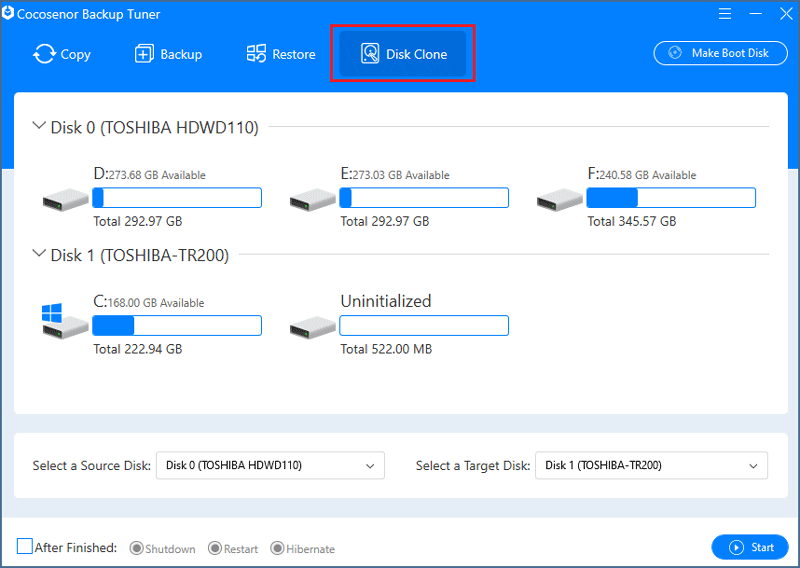The image size is (800, 568).
Task: Select the E: drive icon
Action: pyautogui.click(x=312, y=200)
